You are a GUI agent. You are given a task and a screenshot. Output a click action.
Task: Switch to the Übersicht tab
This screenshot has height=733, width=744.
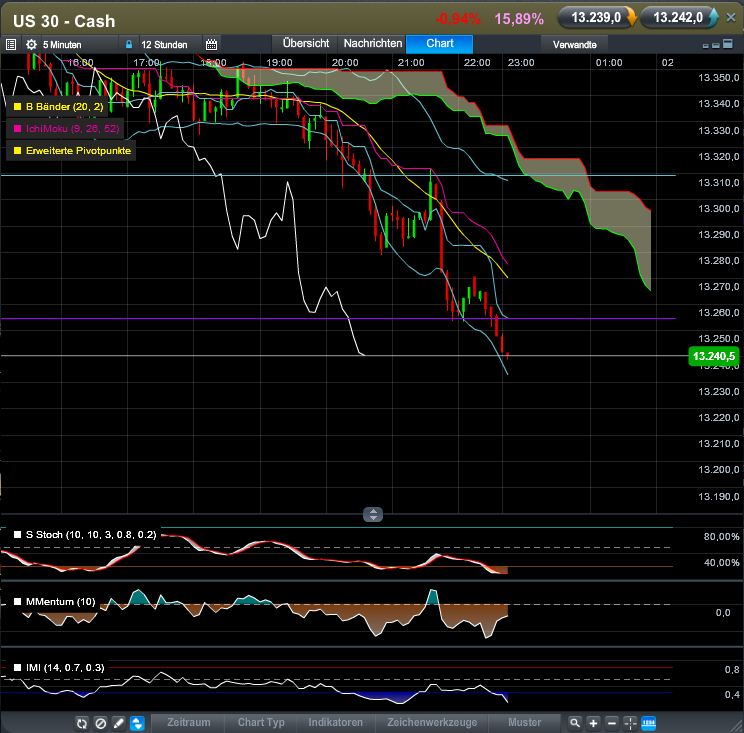click(x=306, y=43)
